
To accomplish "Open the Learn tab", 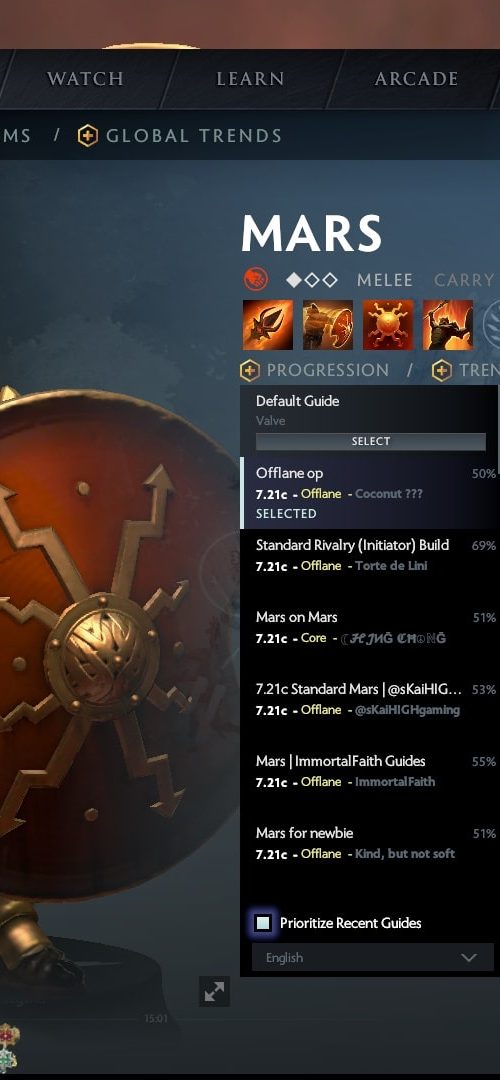I will pyautogui.click(x=250, y=79).
